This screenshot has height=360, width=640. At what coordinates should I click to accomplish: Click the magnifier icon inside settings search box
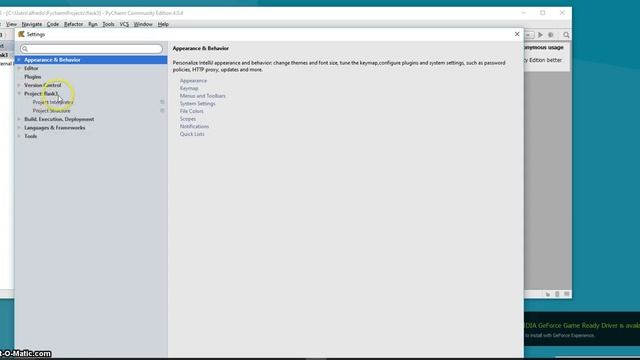tap(25, 49)
